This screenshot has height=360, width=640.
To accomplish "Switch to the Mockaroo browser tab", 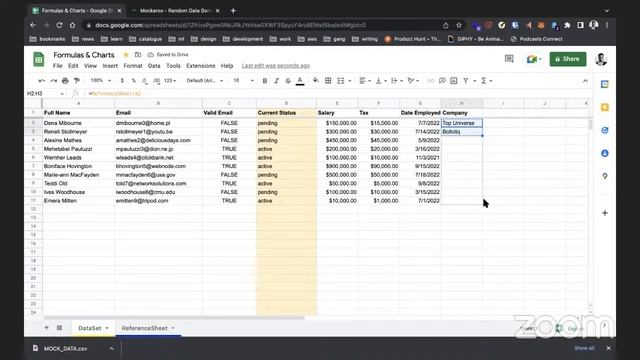I will click(175, 11).
